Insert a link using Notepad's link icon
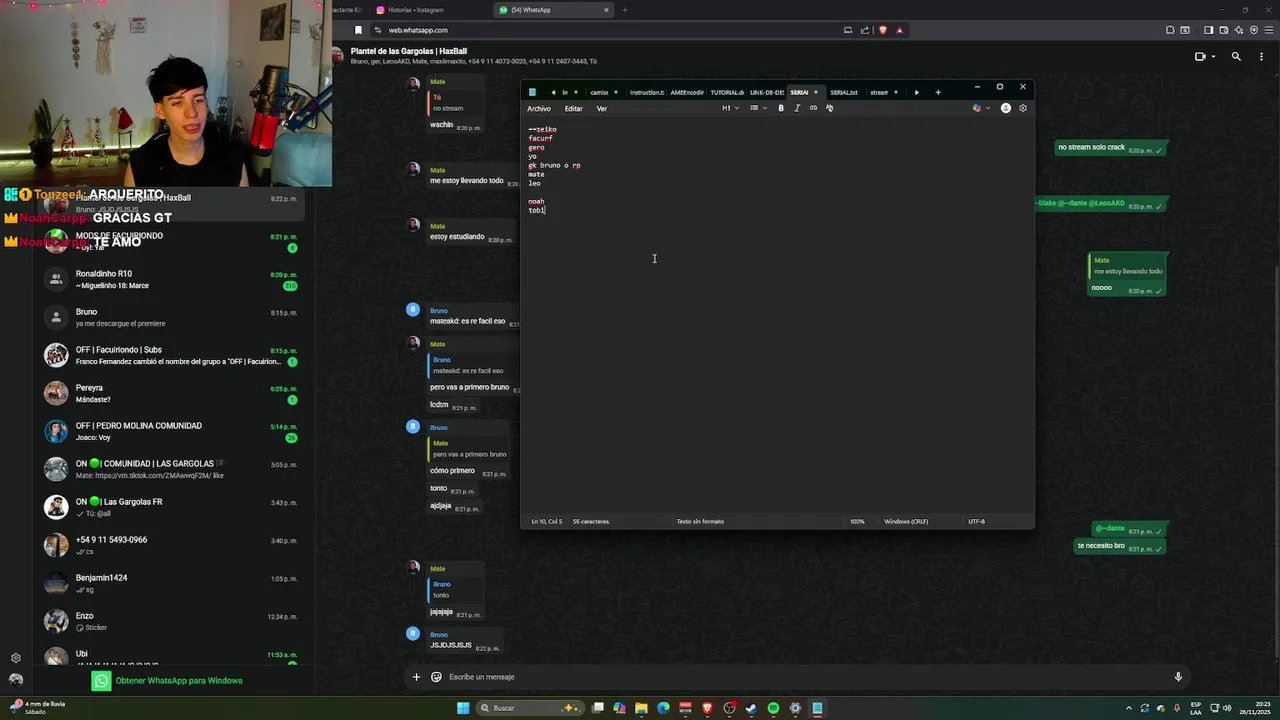Viewport: 1280px width, 720px height. (813, 108)
